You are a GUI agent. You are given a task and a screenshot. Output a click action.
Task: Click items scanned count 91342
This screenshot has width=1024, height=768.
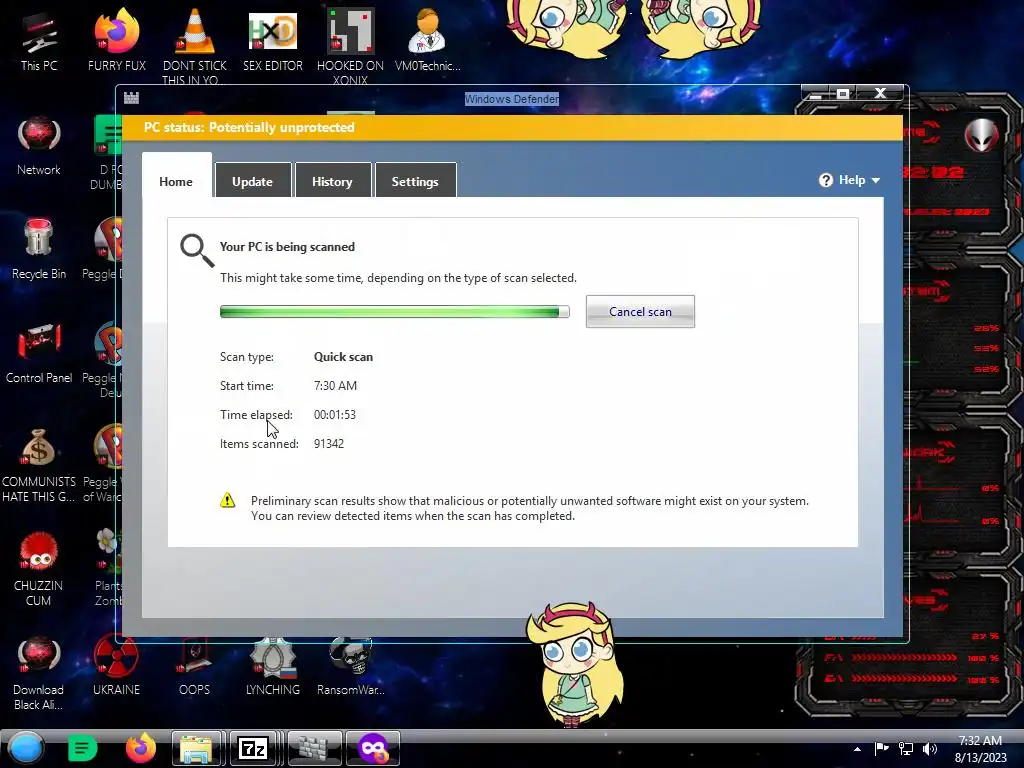click(328, 443)
